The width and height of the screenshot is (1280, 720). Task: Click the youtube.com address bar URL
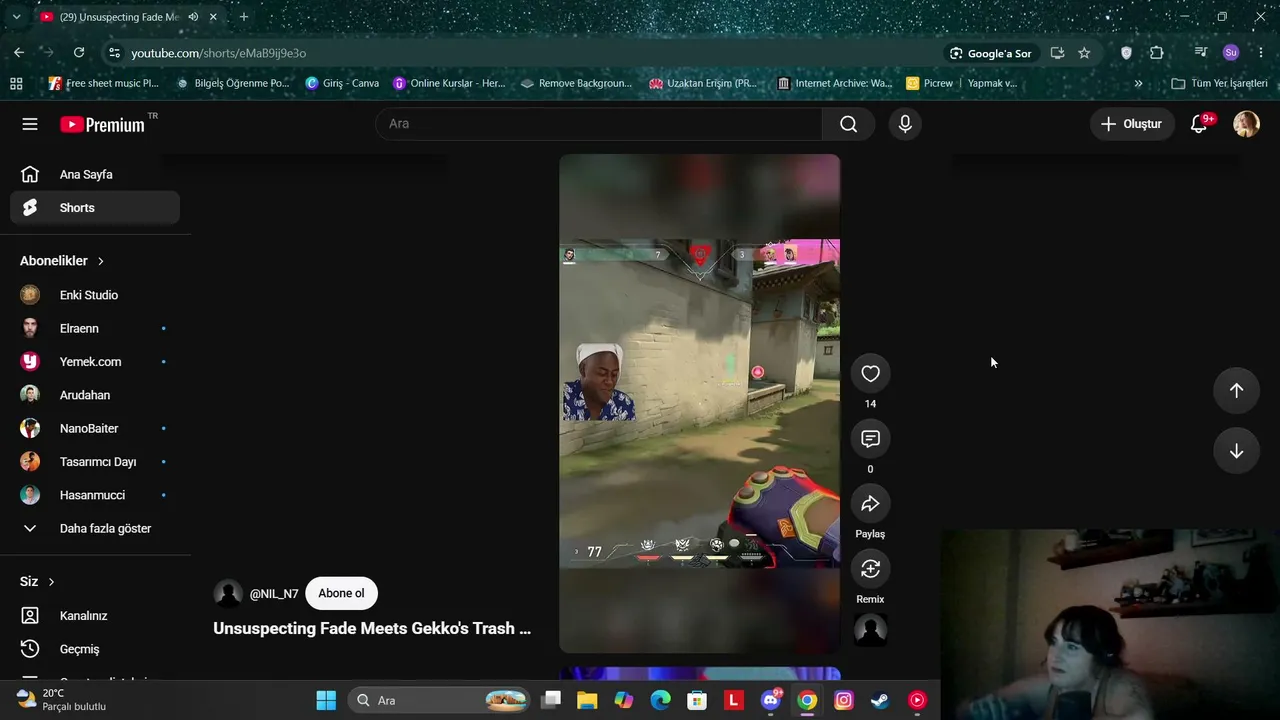point(218,53)
